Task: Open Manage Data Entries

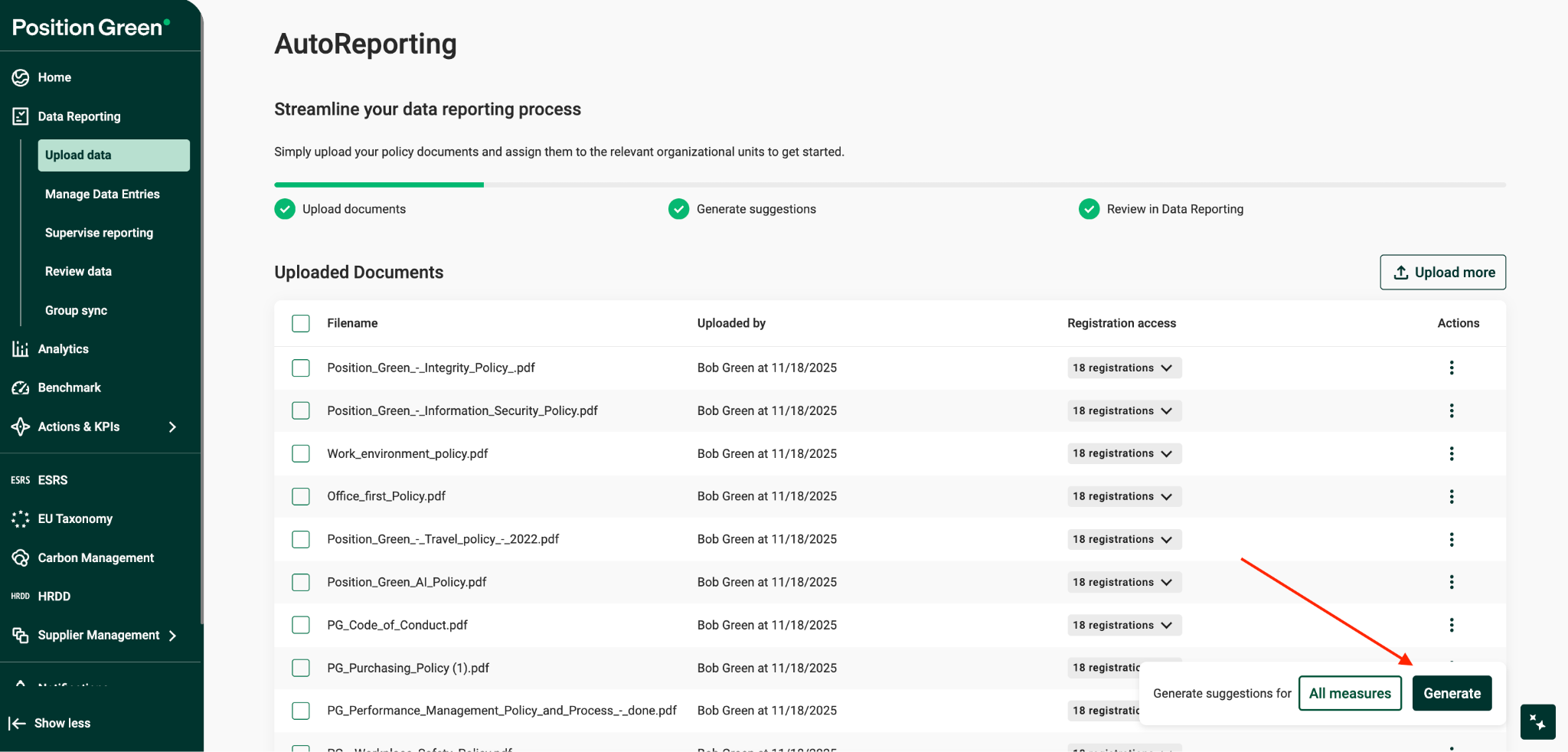Action: click(103, 195)
